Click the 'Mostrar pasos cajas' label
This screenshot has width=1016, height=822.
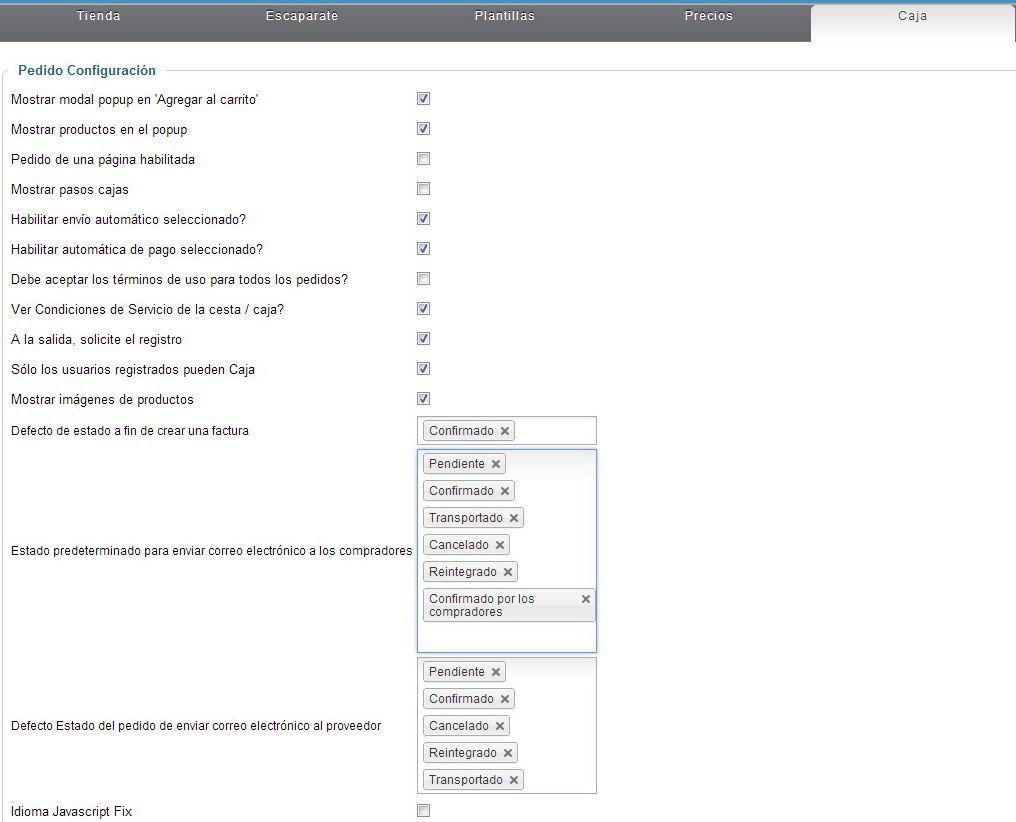(x=69, y=190)
